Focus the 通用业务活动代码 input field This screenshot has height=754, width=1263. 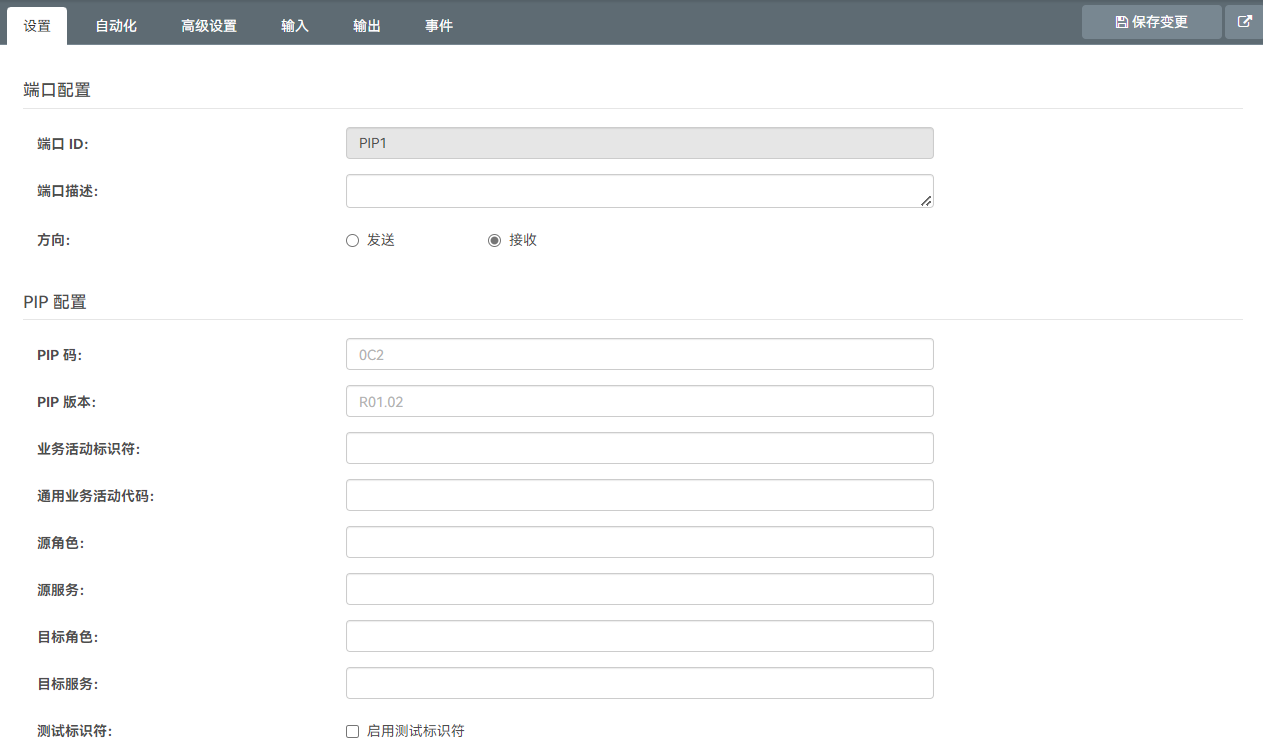click(x=640, y=495)
